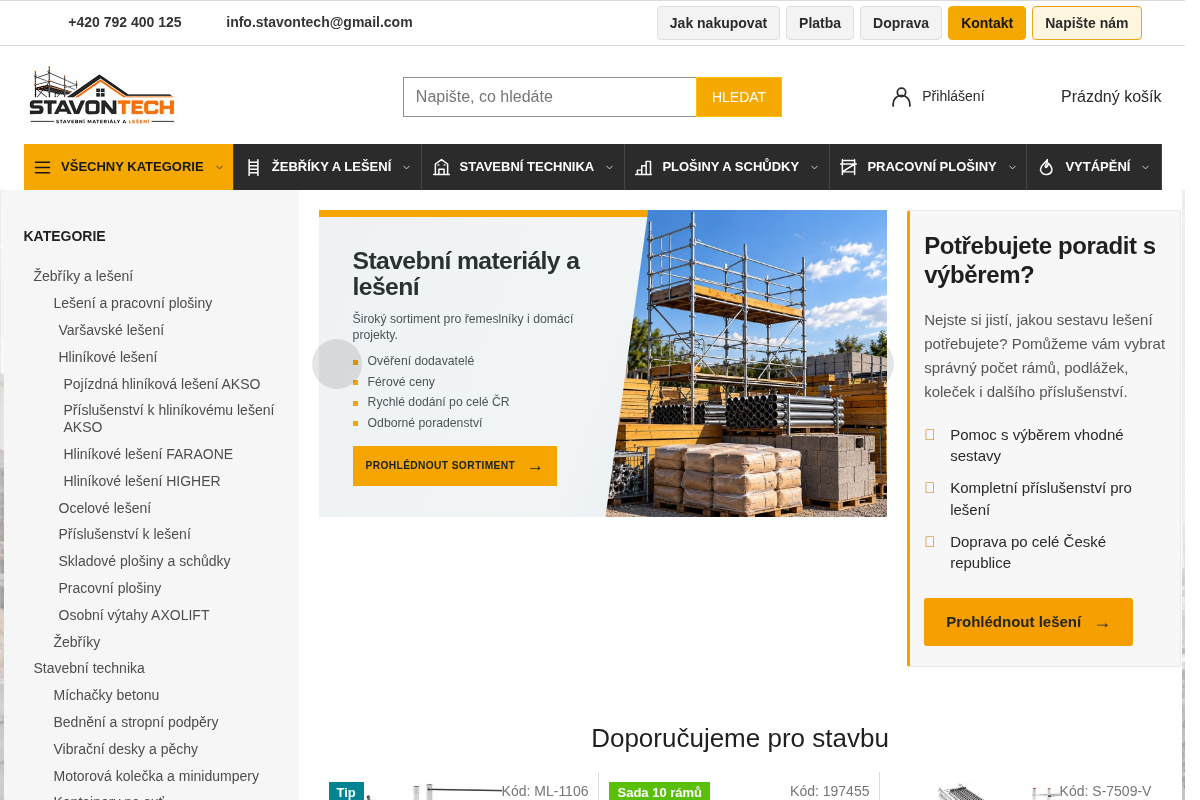Select Žebříky in the sidebar
The width and height of the screenshot is (1200, 800).
[77, 642]
